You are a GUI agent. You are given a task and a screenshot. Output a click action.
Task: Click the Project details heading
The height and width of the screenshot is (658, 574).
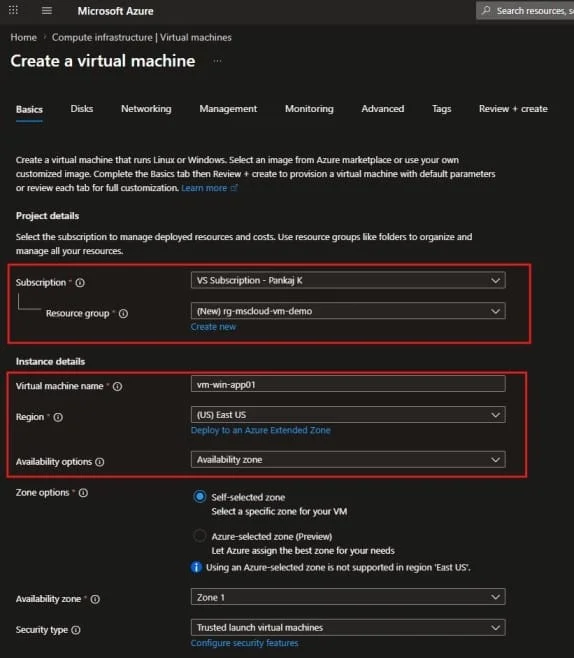pyautogui.click(x=47, y=216)
